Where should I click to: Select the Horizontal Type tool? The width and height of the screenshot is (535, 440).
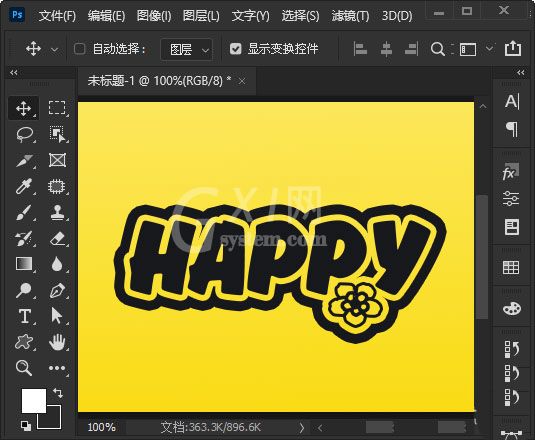click(x=25, y=316)
